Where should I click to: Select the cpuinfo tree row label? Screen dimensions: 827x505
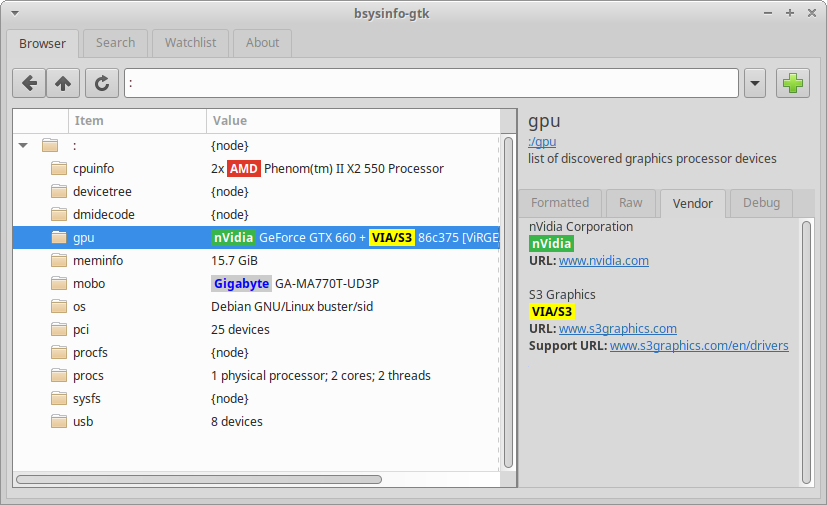coord(93,168)
